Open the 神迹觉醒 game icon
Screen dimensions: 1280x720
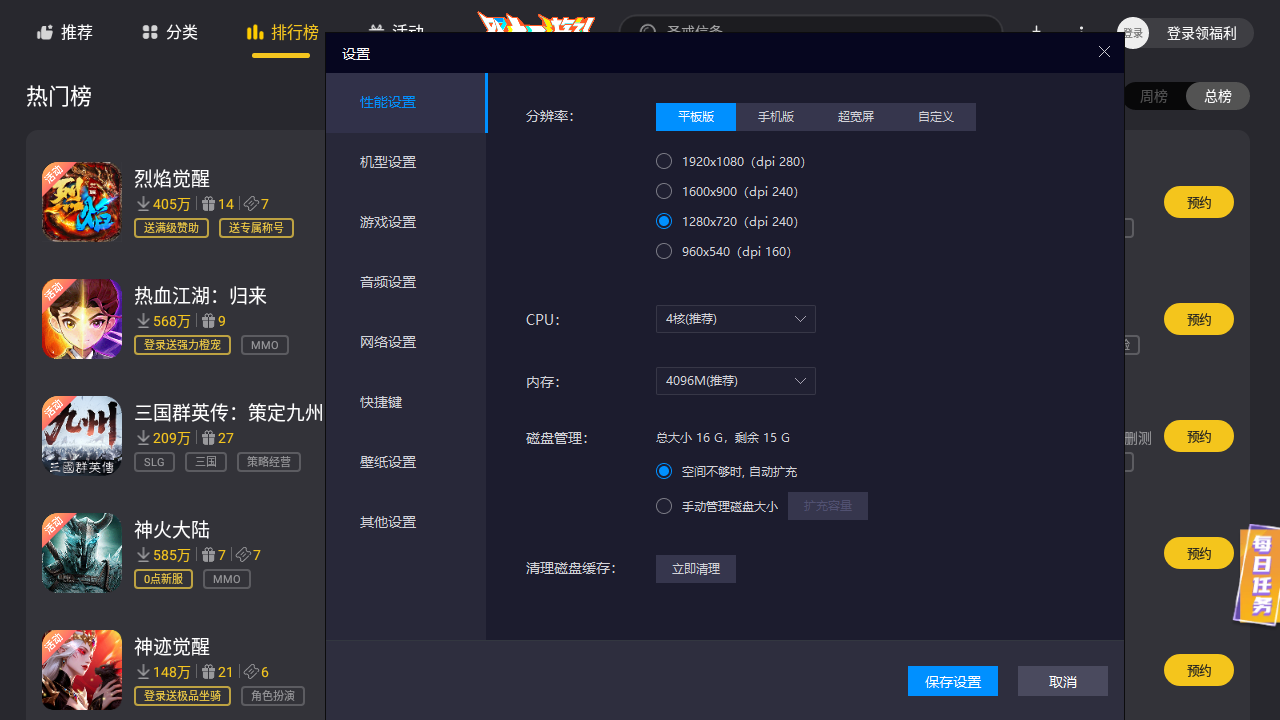(x=82, y=670)
